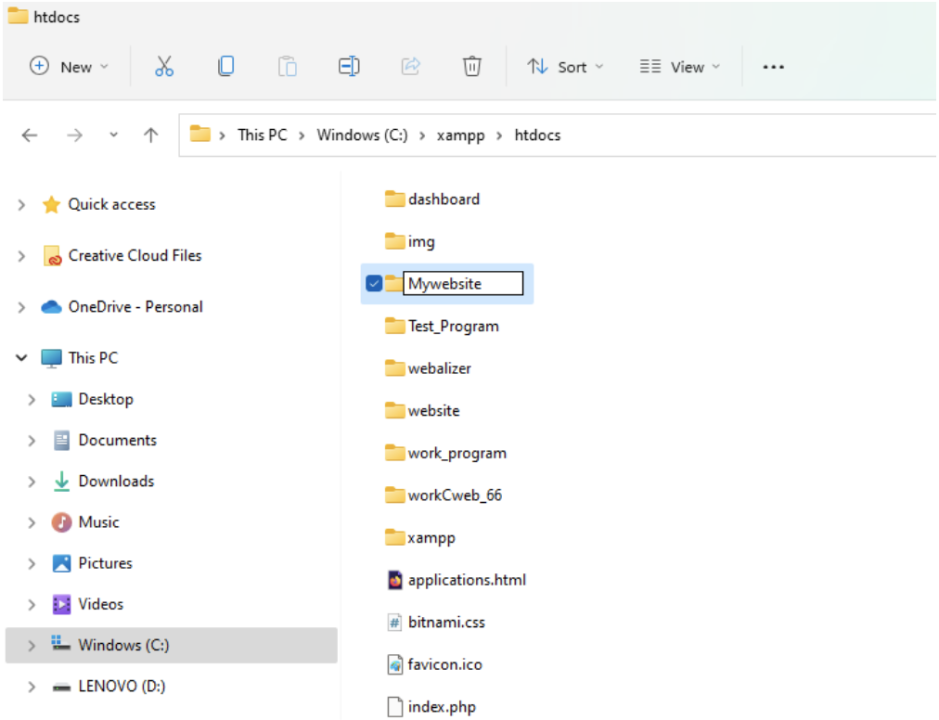939x720 pixels.
Task: Open the Sort dropdown menu
Action: pos(565,67)
